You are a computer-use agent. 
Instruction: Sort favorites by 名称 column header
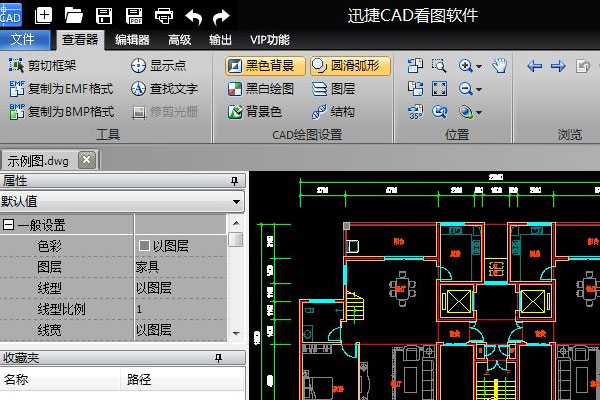click(60, 379)
